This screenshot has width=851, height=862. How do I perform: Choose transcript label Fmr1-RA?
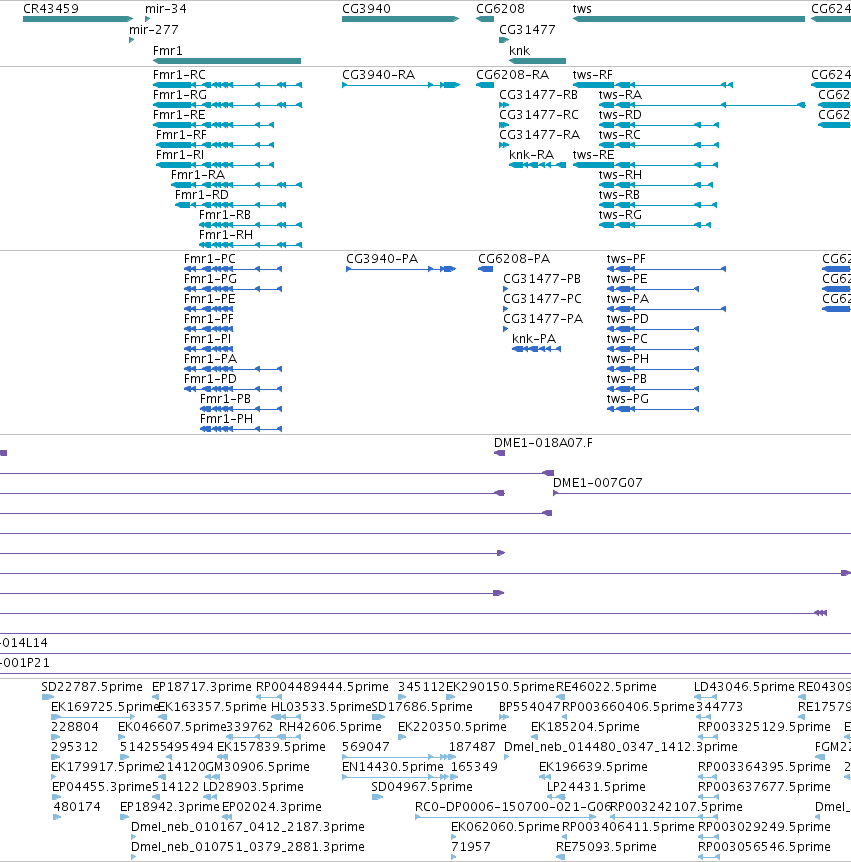pyautogui.click(x=198, y=175)
